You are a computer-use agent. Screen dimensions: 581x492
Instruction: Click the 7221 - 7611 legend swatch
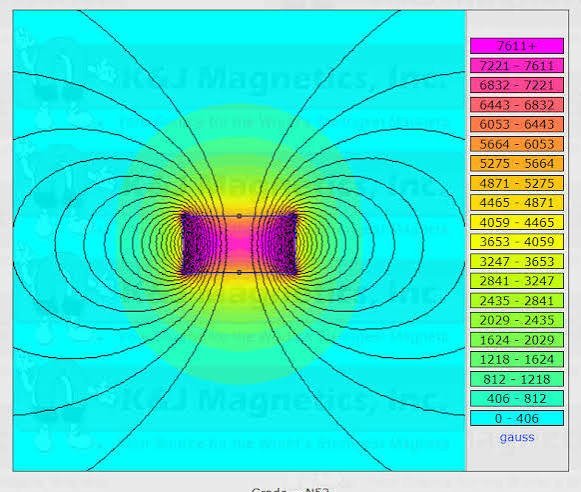(517, 66)
